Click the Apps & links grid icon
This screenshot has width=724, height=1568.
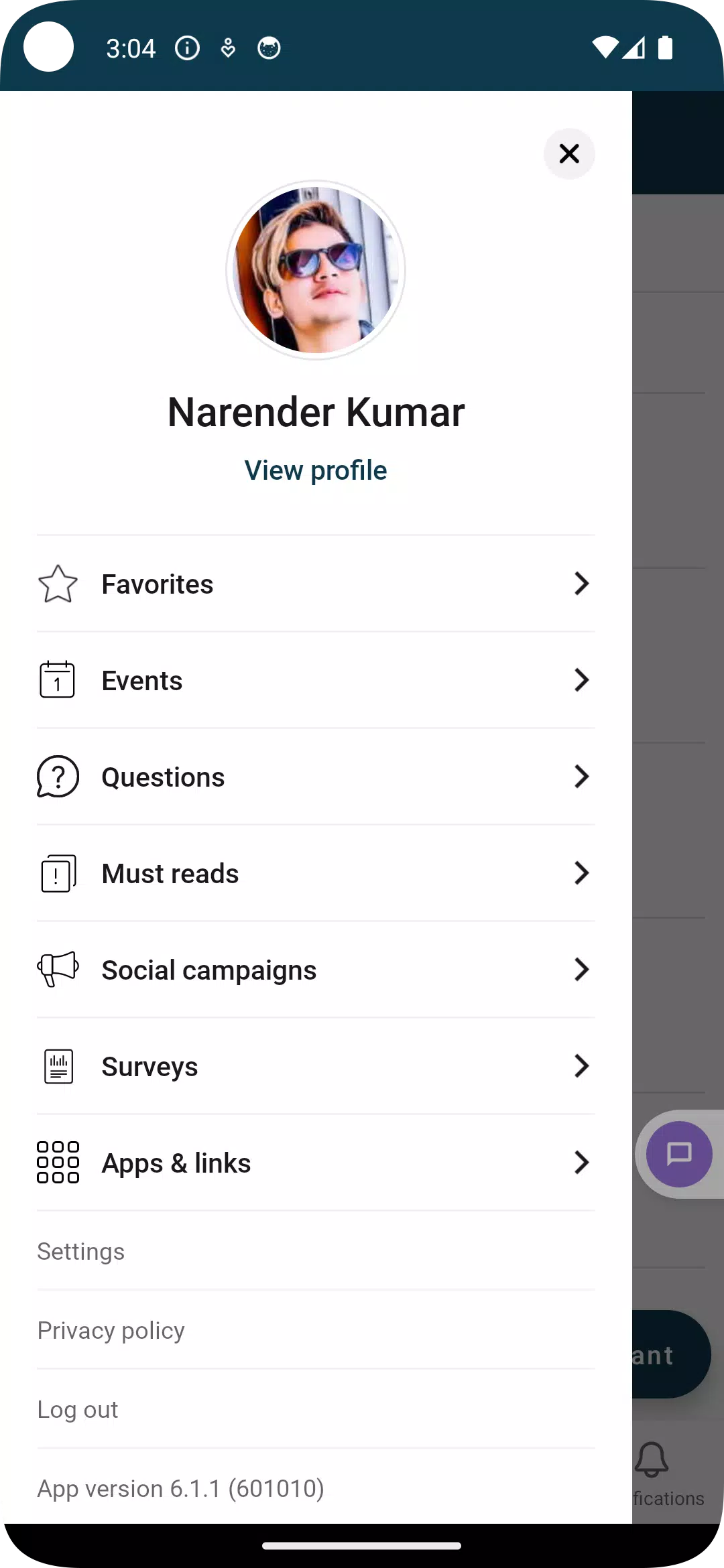pos(58,1163)
